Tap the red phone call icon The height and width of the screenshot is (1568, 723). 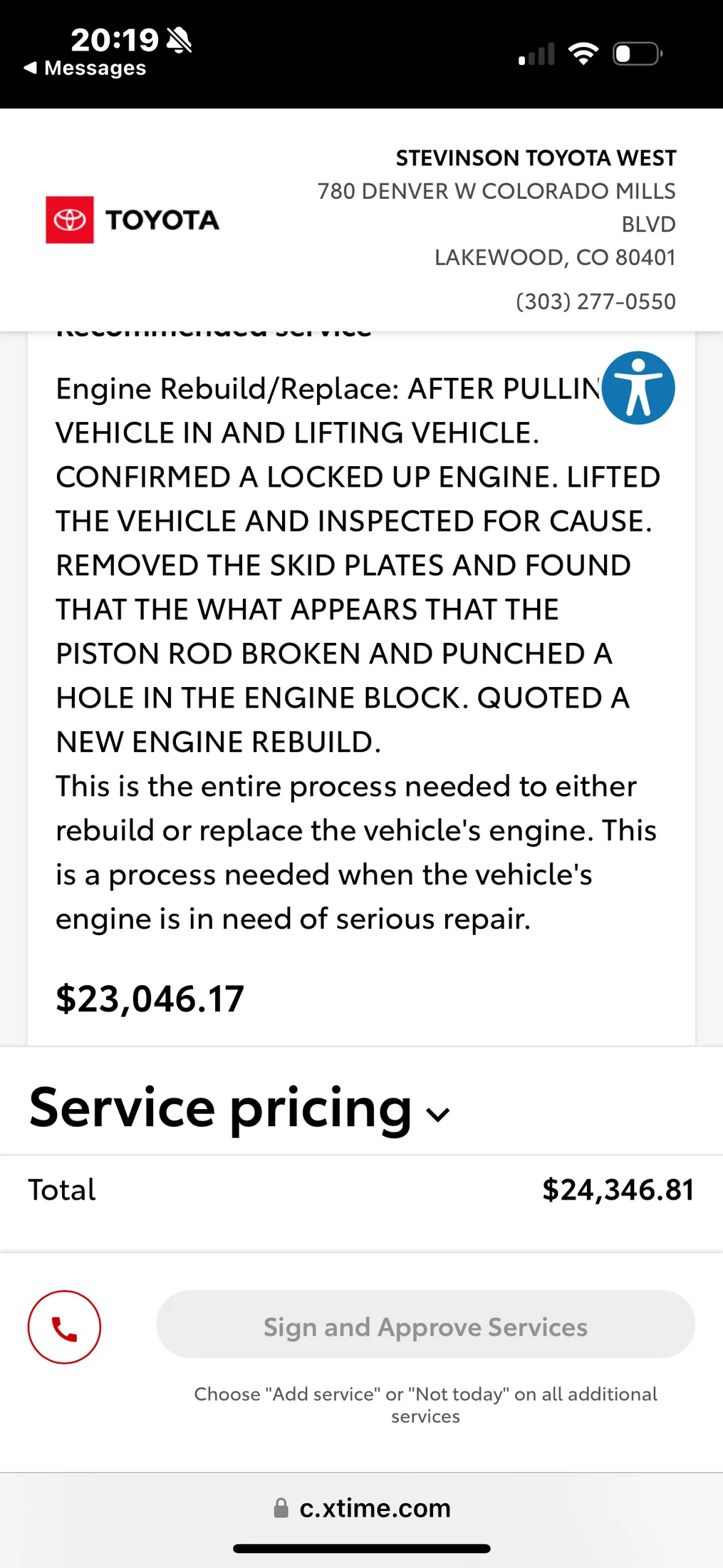pyautogui.click(x=64, y=1327)
